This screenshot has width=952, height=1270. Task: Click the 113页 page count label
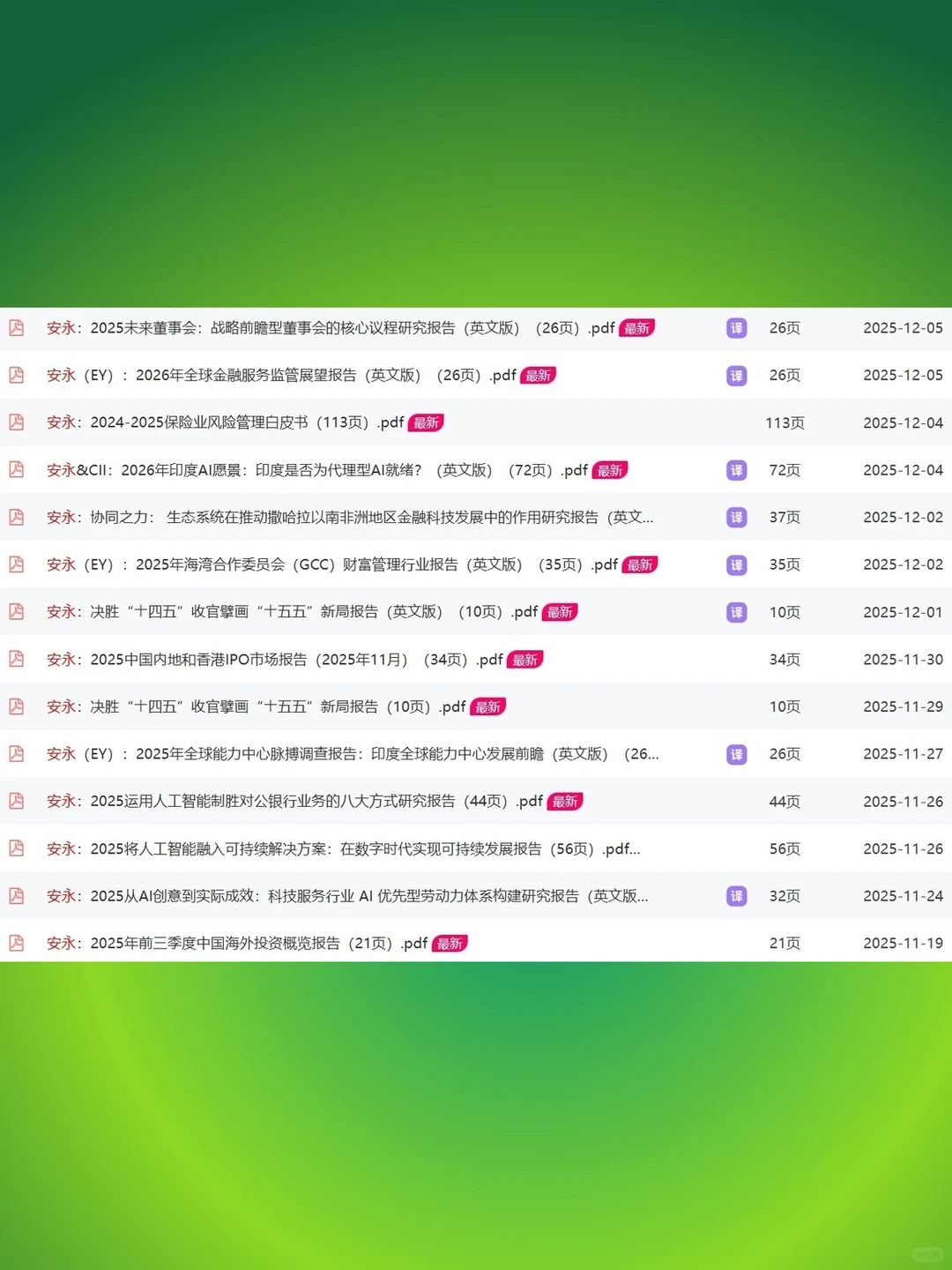coord(785,422)
